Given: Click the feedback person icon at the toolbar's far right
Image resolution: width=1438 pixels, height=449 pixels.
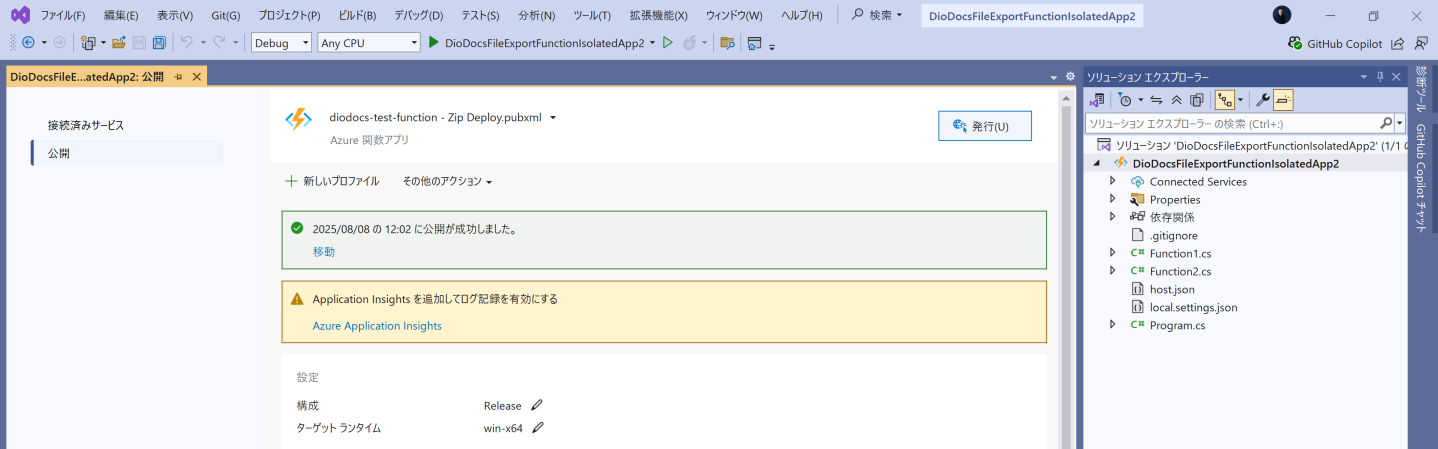Looking at the screenshot, I should pos(1422,43).
